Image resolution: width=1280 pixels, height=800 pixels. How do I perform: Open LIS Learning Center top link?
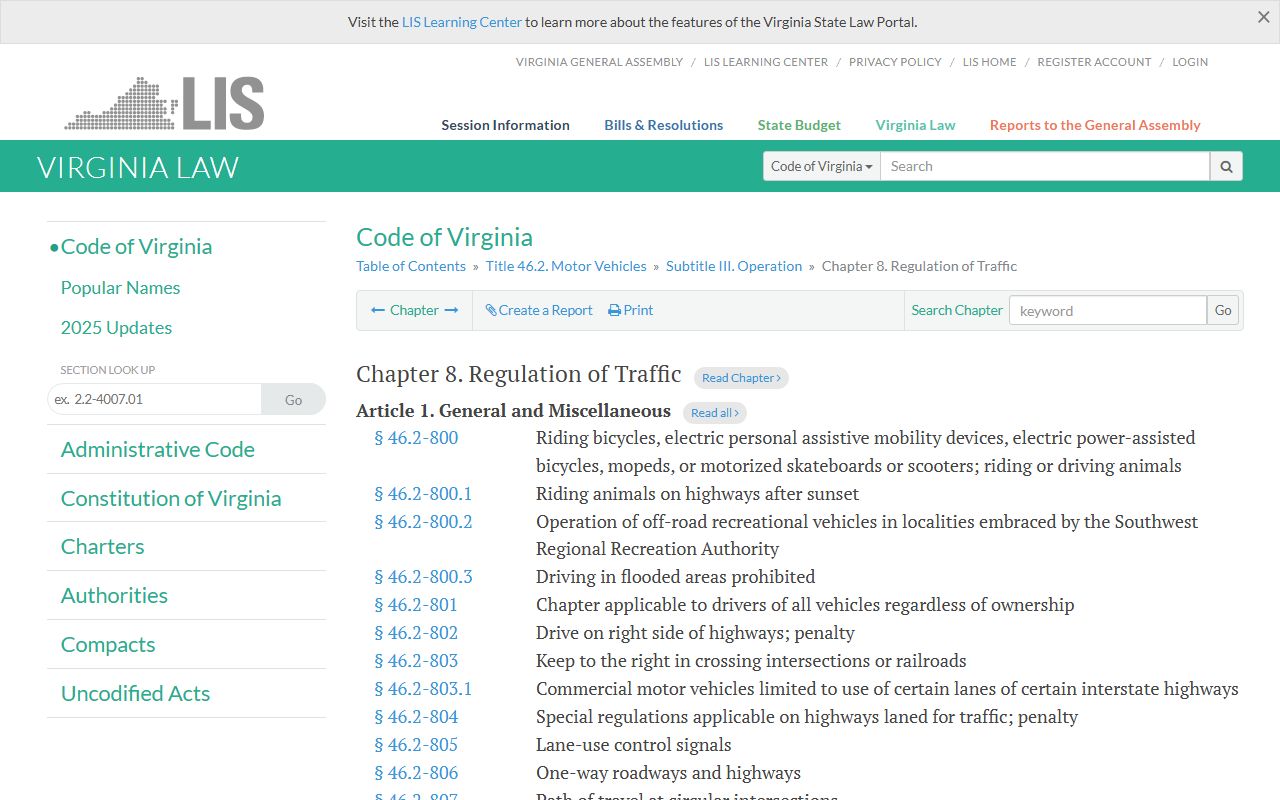[x=766, y=62]
